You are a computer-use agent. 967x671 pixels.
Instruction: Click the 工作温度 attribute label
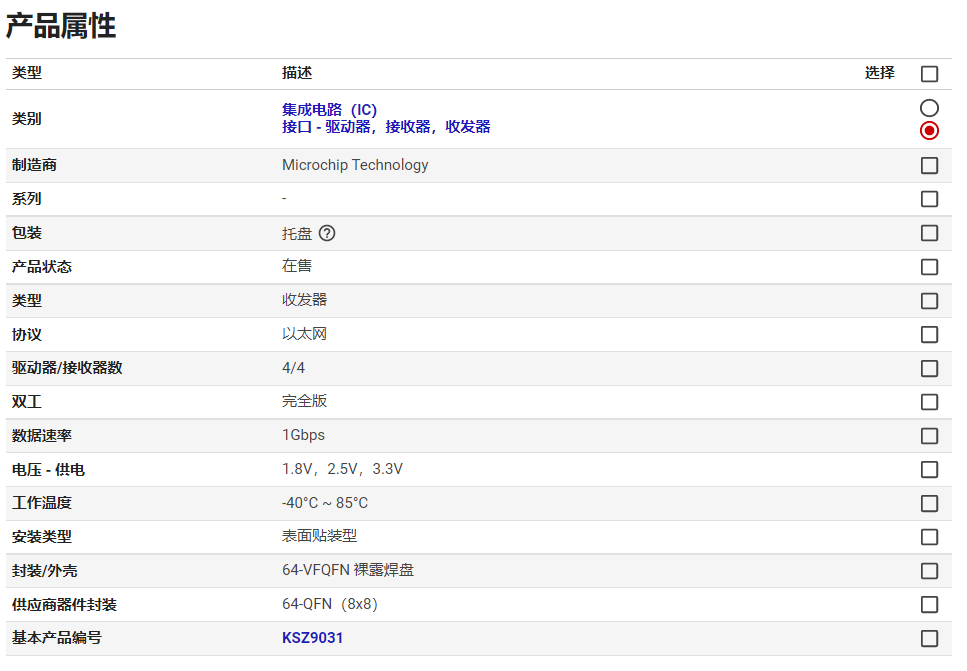[x=41, y=503]
